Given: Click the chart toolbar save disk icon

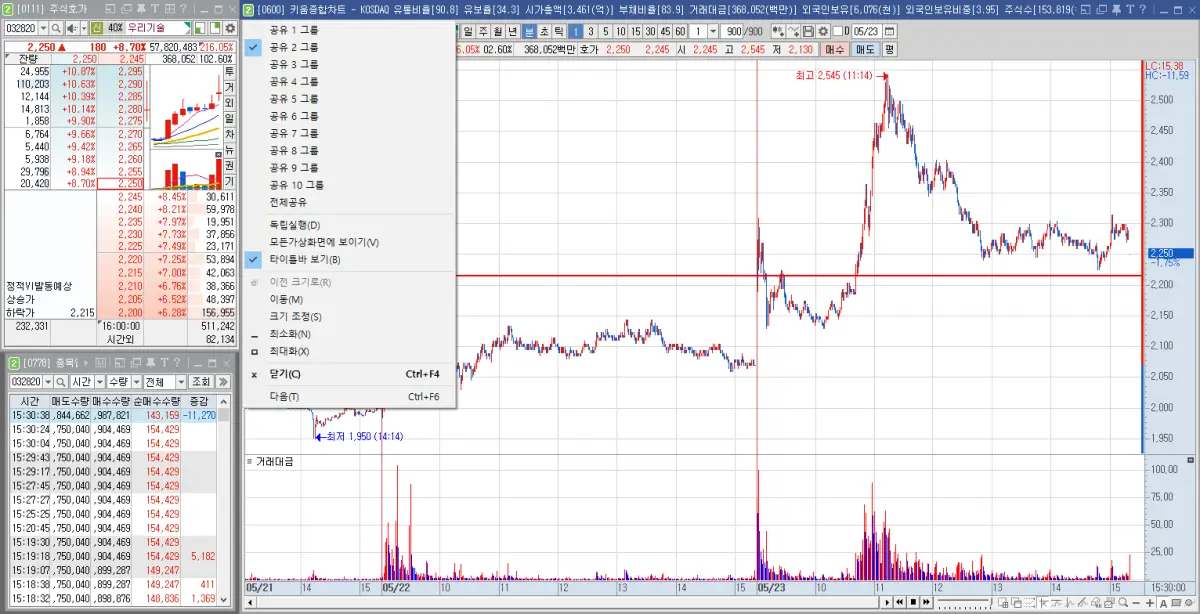Looking at the screenshot, I should coord(808,31).
